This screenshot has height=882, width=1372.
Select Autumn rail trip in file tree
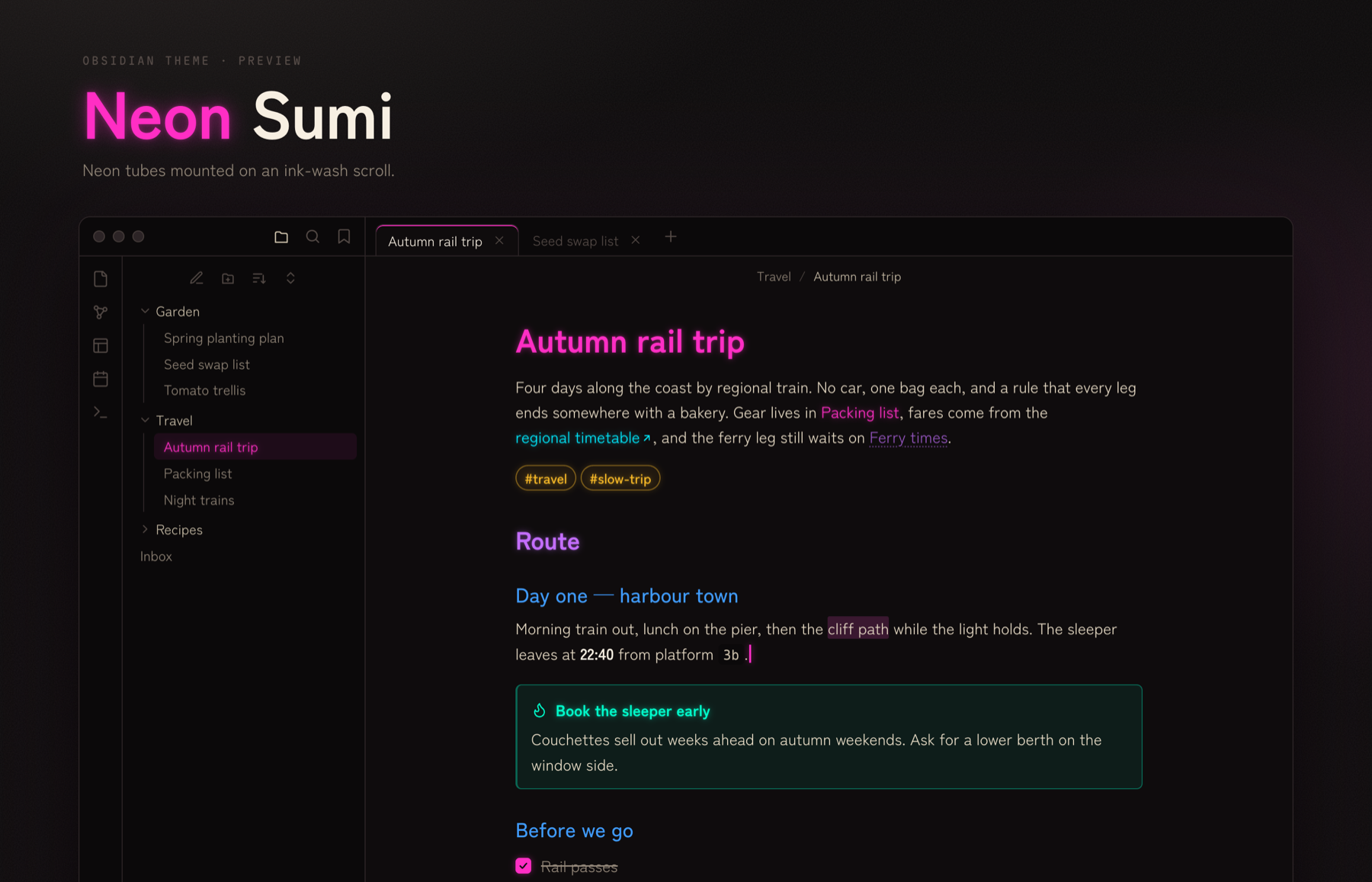pyautogui.click(x=255, y=447)
